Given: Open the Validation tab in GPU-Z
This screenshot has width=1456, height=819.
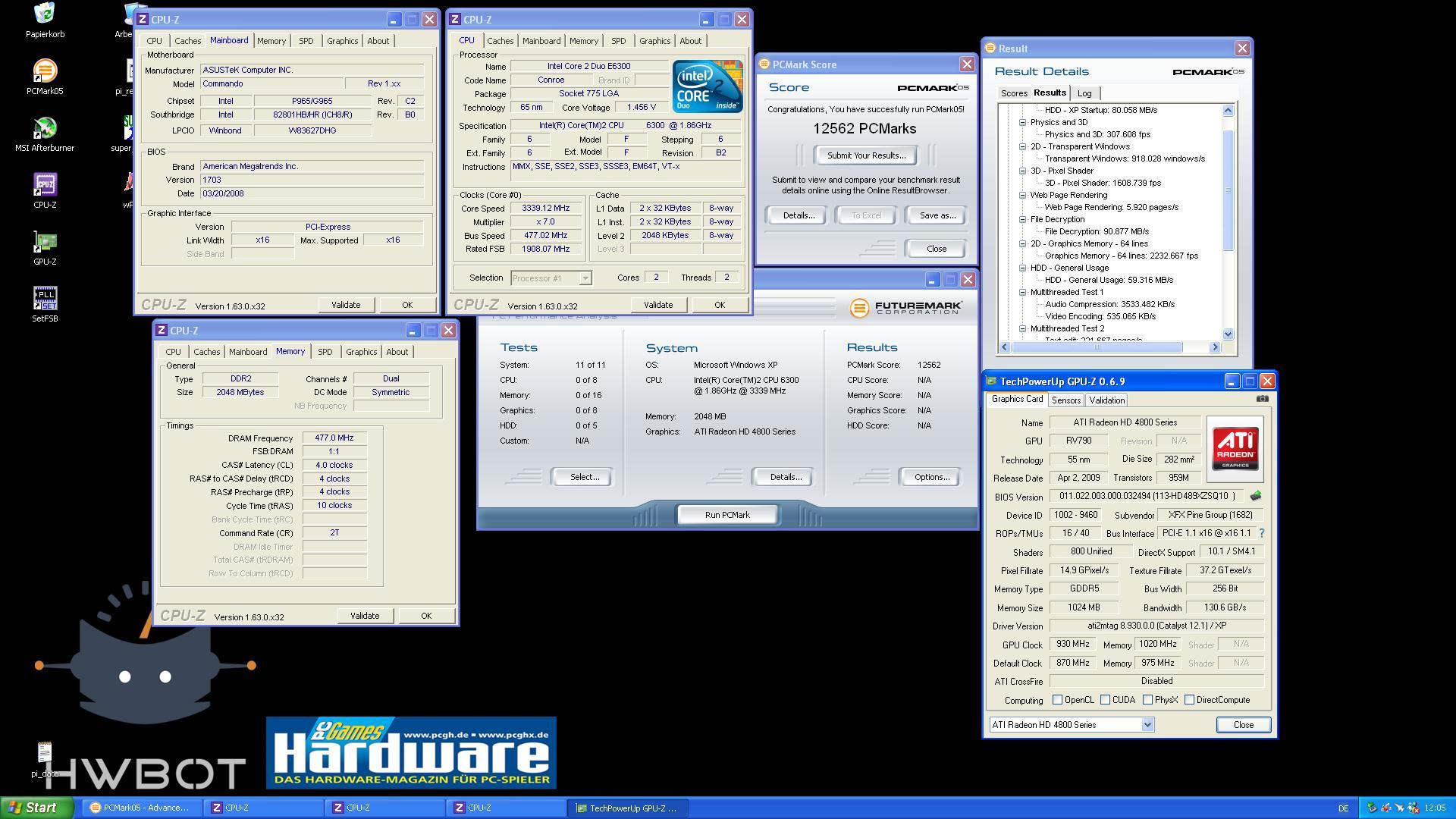Looking at the screenshot, I should 1106,400.
